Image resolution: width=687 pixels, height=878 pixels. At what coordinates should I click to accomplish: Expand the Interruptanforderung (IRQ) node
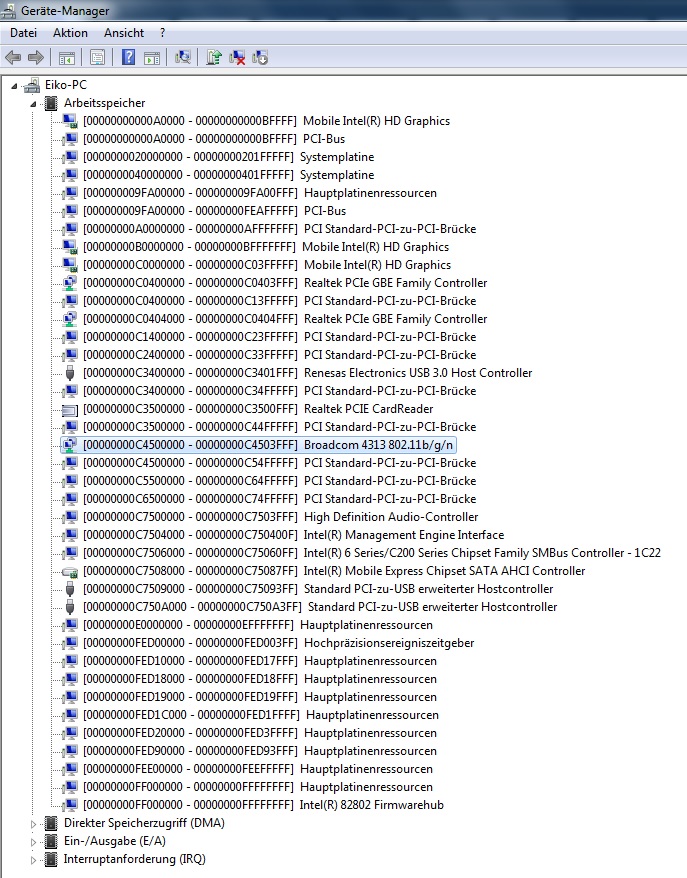click(33, 860)
